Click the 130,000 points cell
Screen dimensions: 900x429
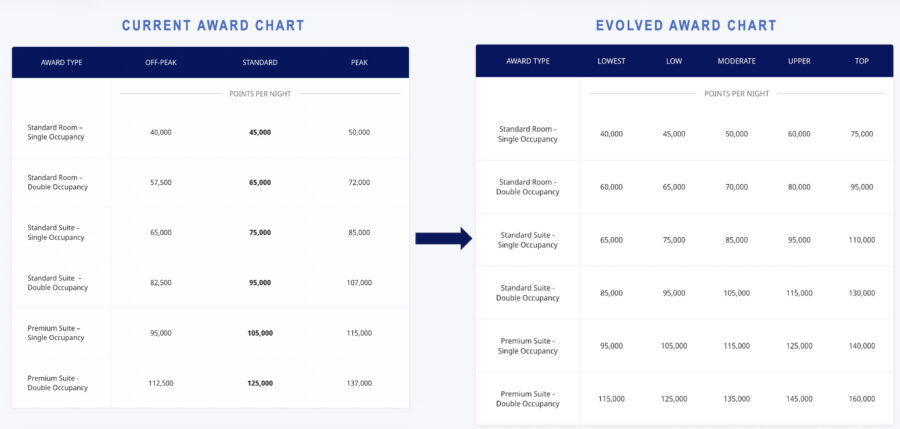(x=861, y=292)
